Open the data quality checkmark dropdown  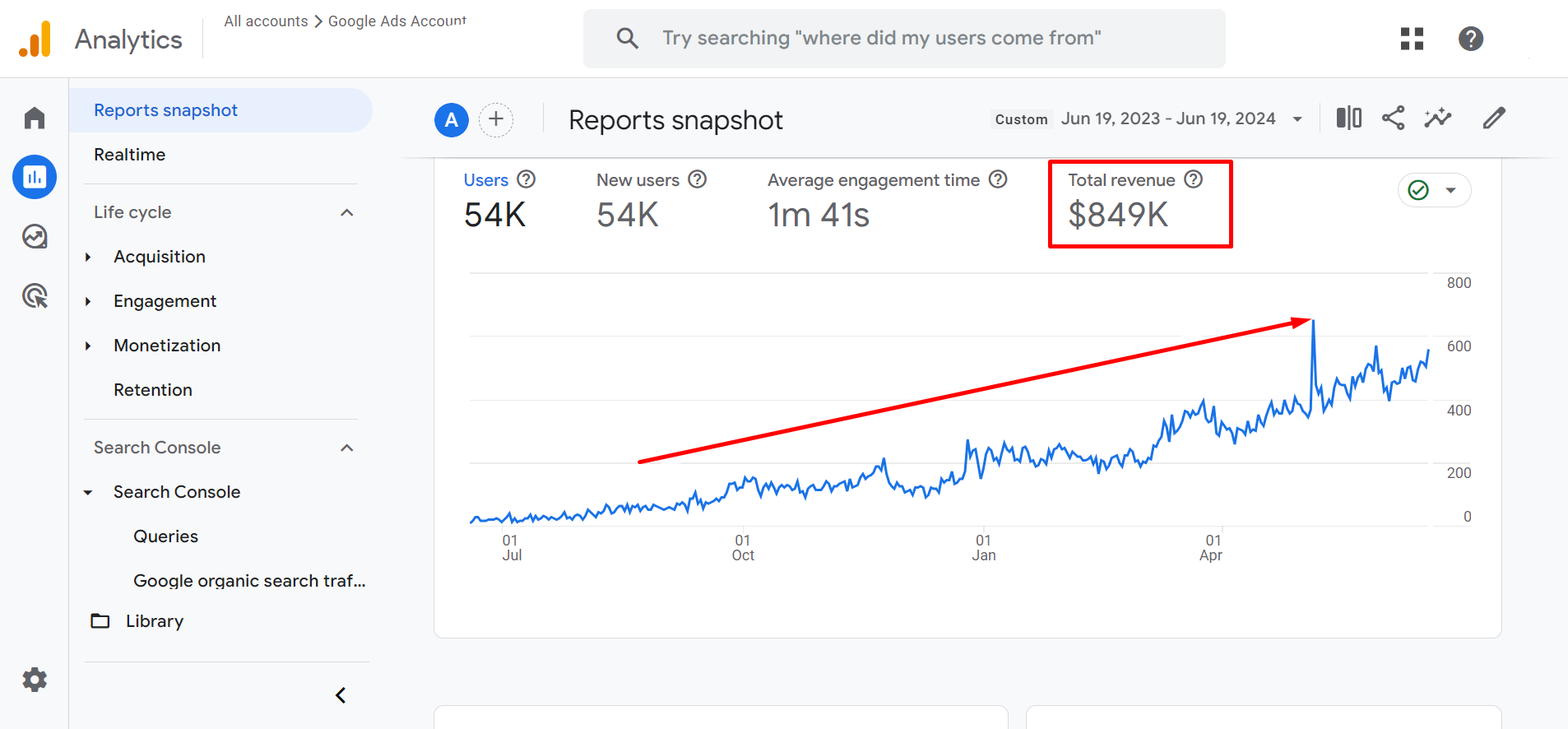(x=1434, y=190)
